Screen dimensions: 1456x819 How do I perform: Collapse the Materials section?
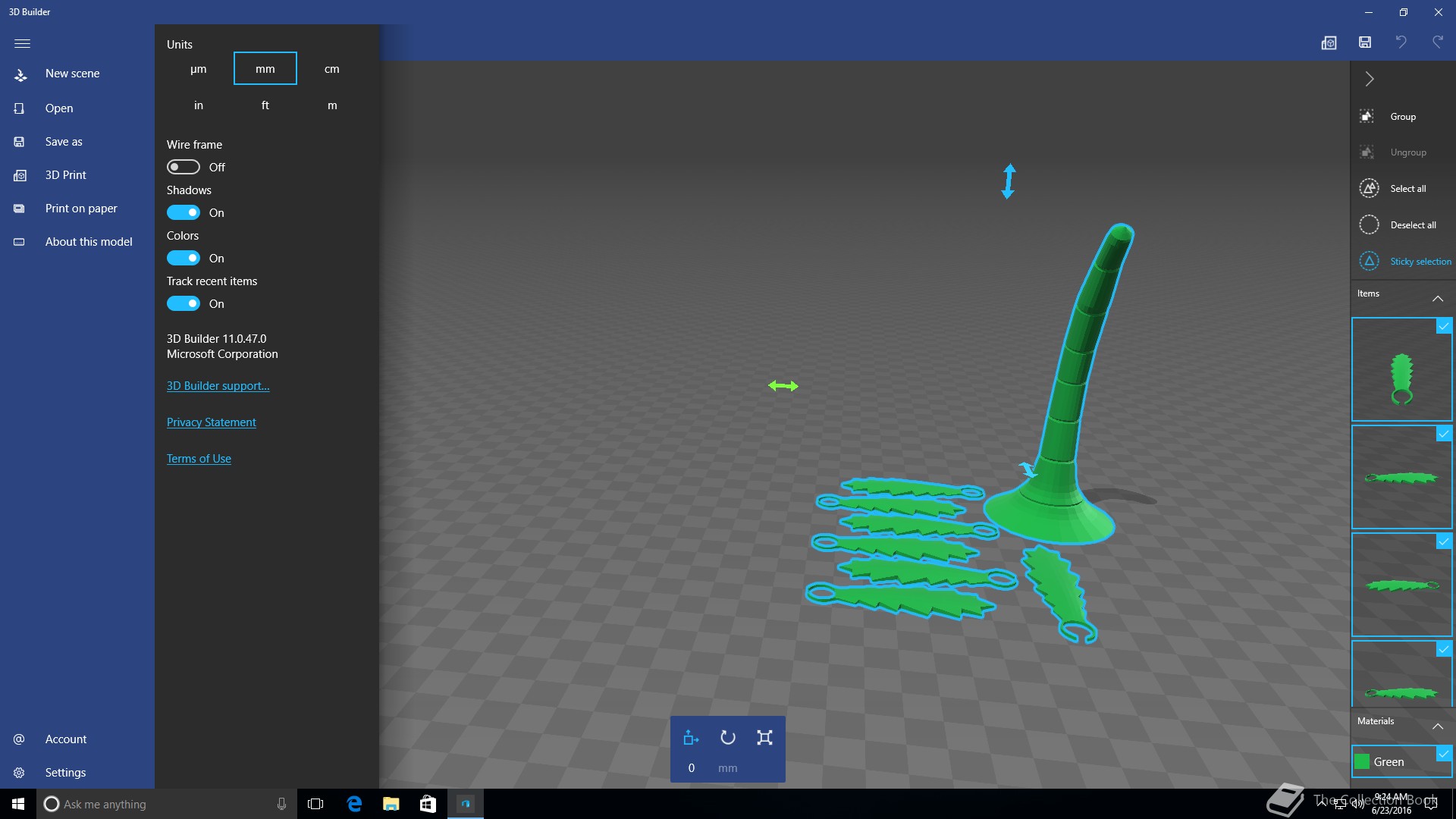(x=1438, y=726)
